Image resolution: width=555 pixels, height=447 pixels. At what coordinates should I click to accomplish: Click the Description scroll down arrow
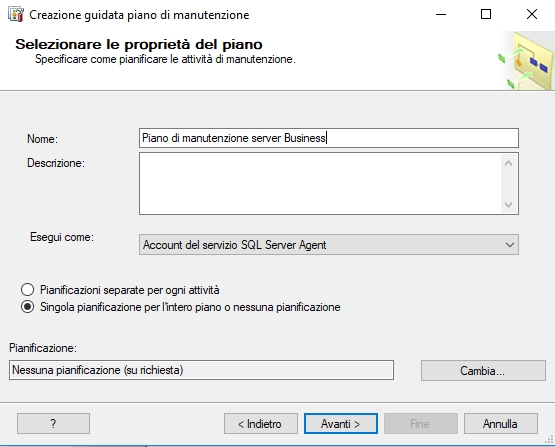point(509,205)
